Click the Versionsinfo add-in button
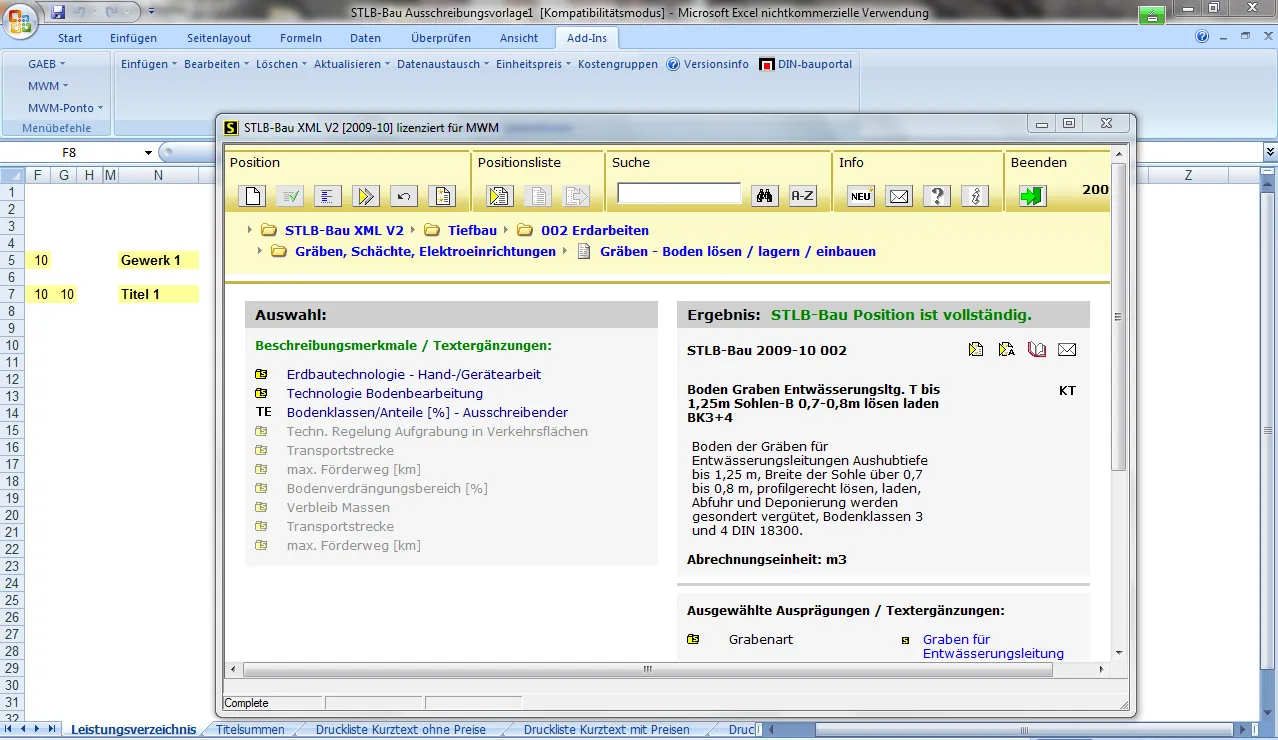The width and height of the screenshot is (1278, 740). (708, 64)
